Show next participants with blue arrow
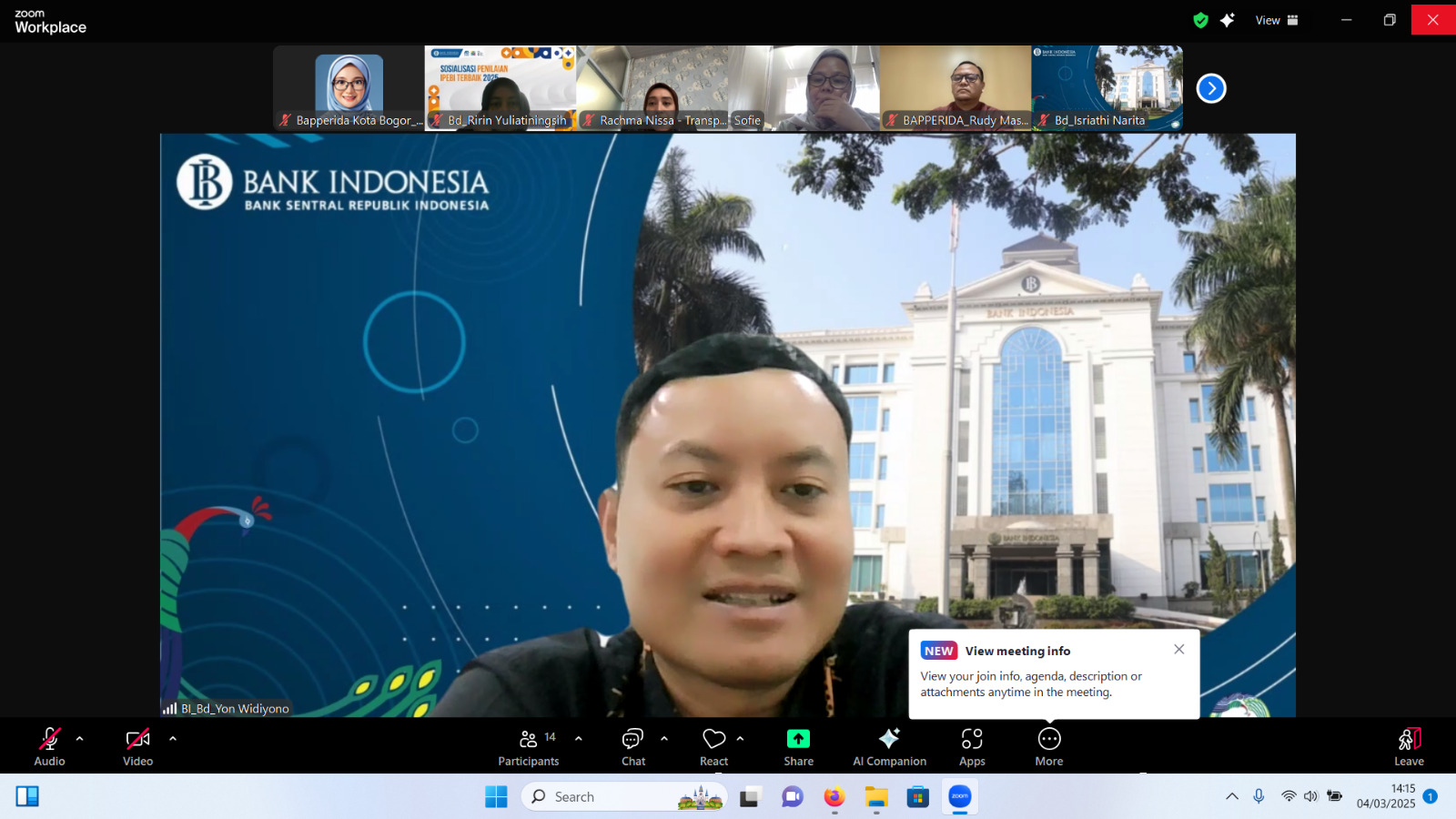Image resolution: width=1456 pixels, height=819 pixels. (x=1211, y=88)
